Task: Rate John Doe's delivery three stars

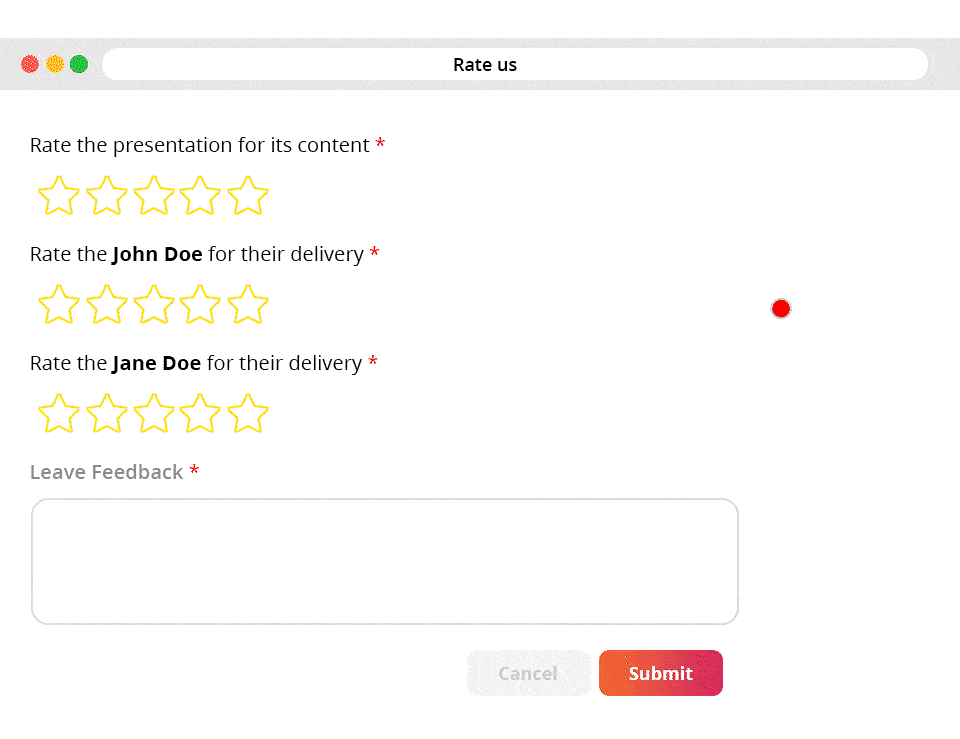Action: tap(154, 305)
